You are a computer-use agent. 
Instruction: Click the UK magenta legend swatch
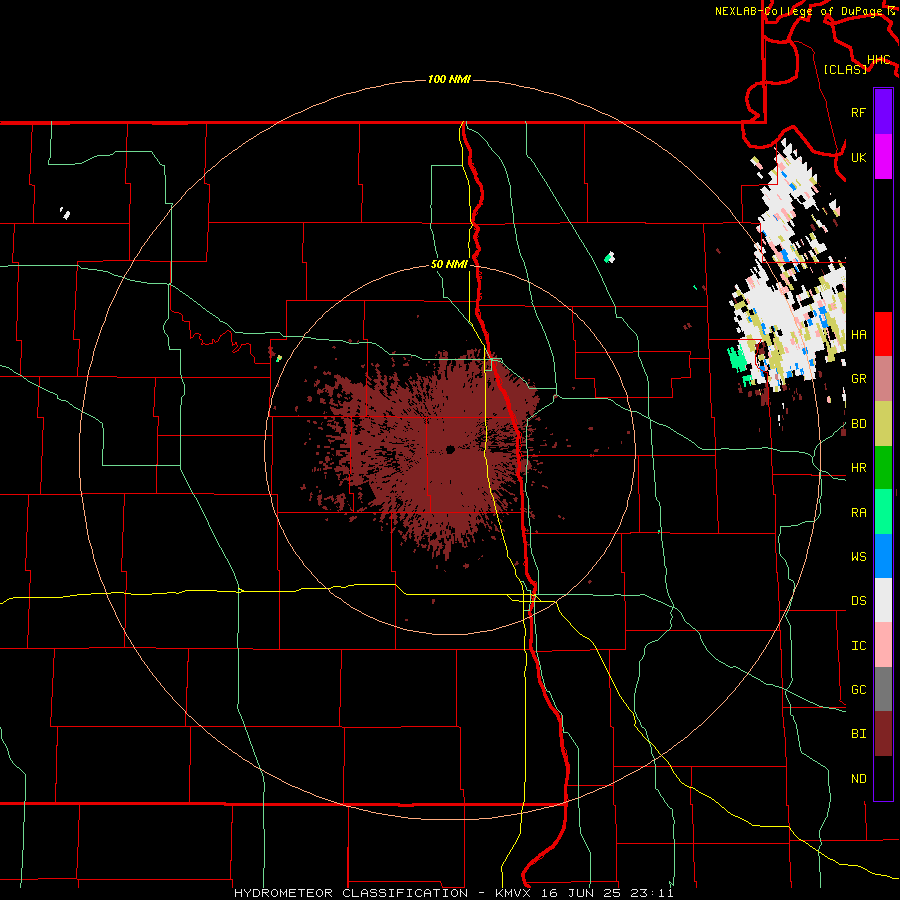pyautogui.click(x=883, y=157)
